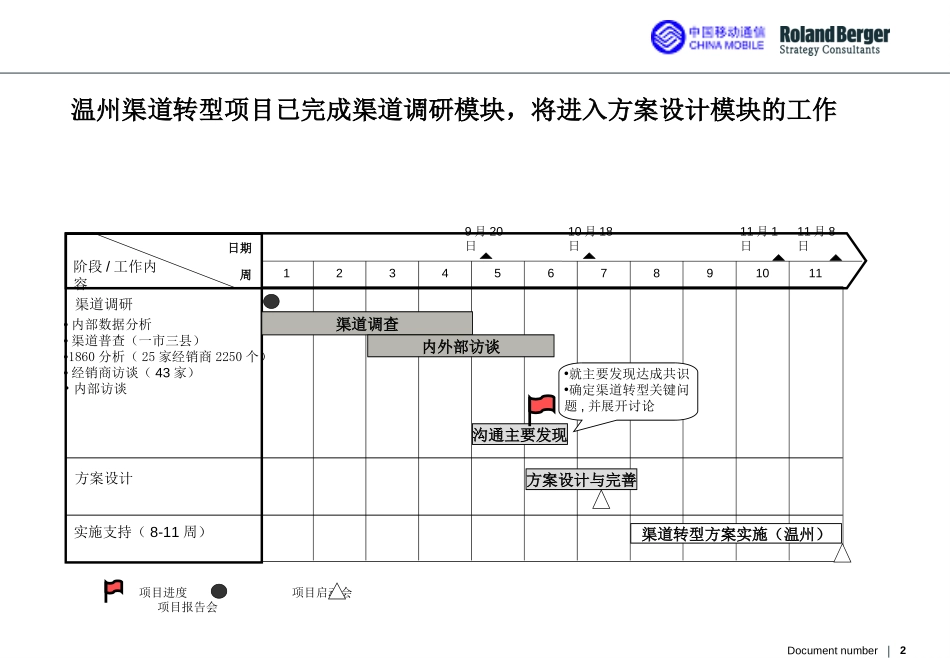
Task: Click the 渠道调研 phase label
Action: pos(104,304)
